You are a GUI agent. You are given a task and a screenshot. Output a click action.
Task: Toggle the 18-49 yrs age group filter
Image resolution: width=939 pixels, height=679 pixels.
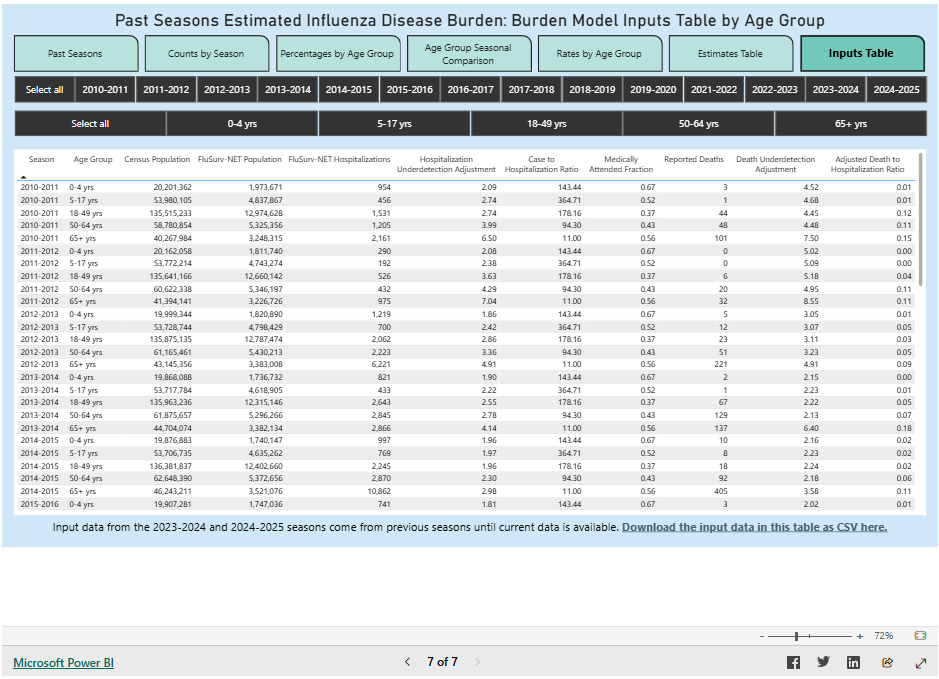click(546, 123)
